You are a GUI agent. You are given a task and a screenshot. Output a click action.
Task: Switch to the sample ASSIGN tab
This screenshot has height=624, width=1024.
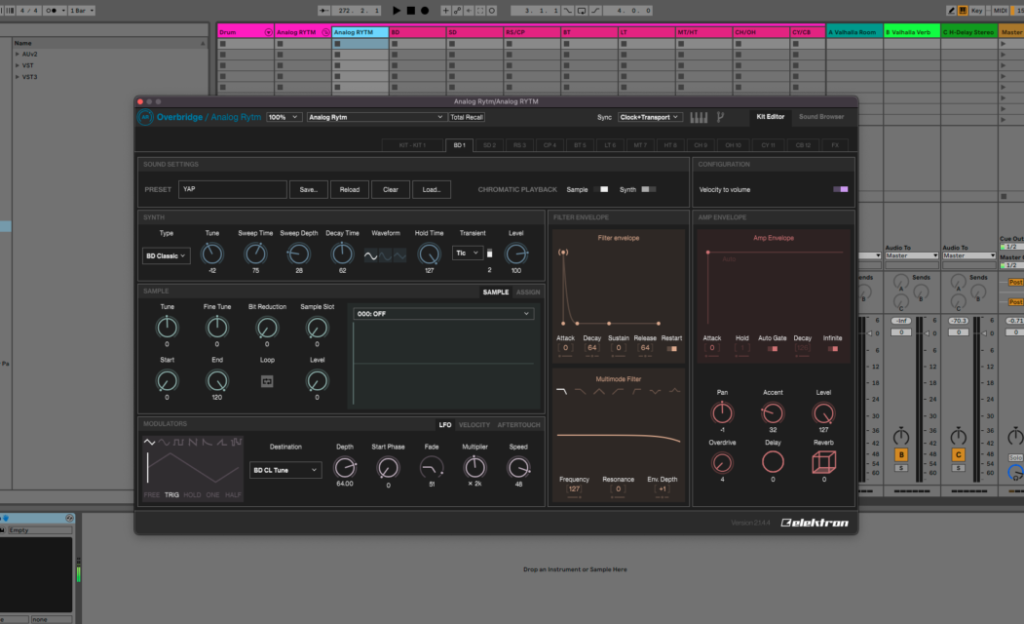528,292
